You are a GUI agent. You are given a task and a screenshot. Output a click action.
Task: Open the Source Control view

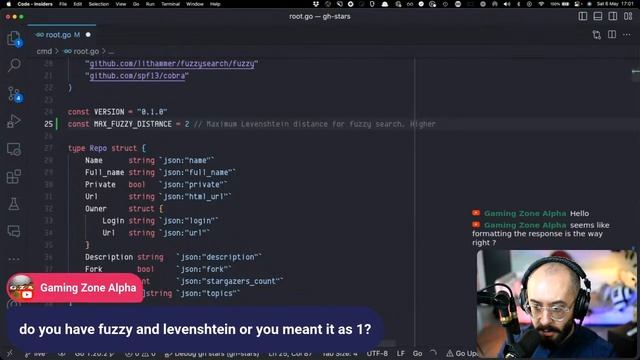coord(14,94)
